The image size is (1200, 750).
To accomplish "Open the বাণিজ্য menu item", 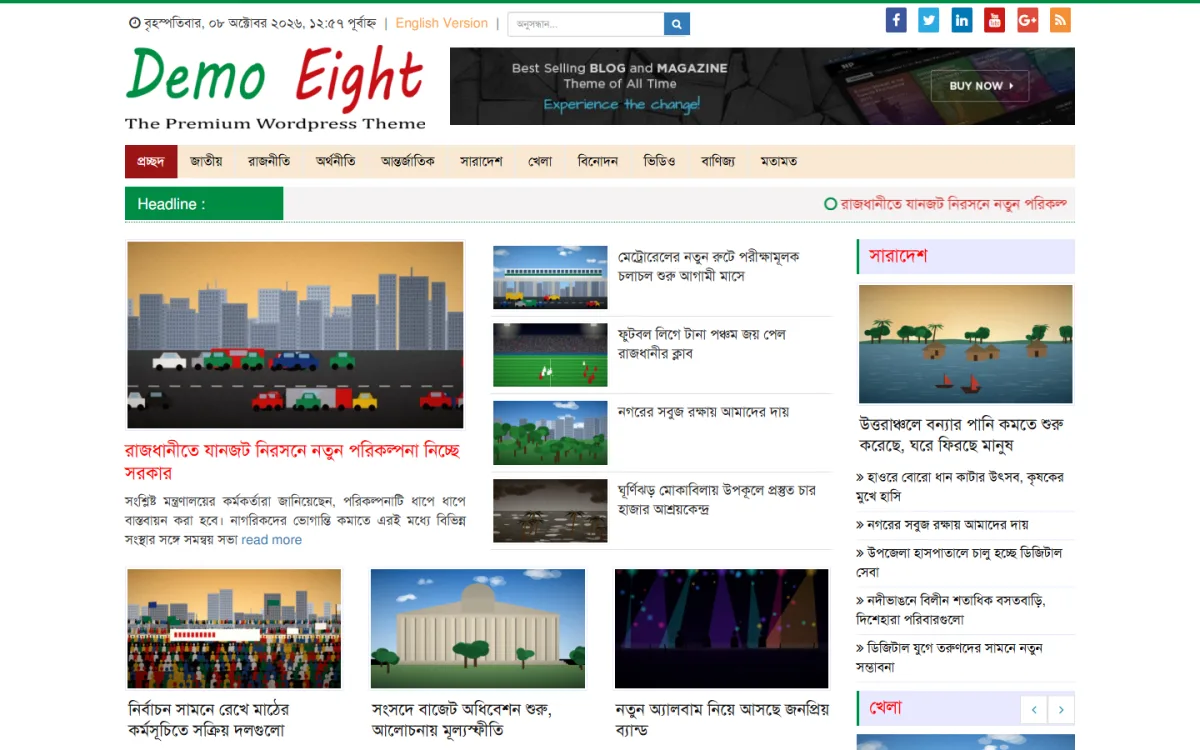I will click(x=718, y=161).
